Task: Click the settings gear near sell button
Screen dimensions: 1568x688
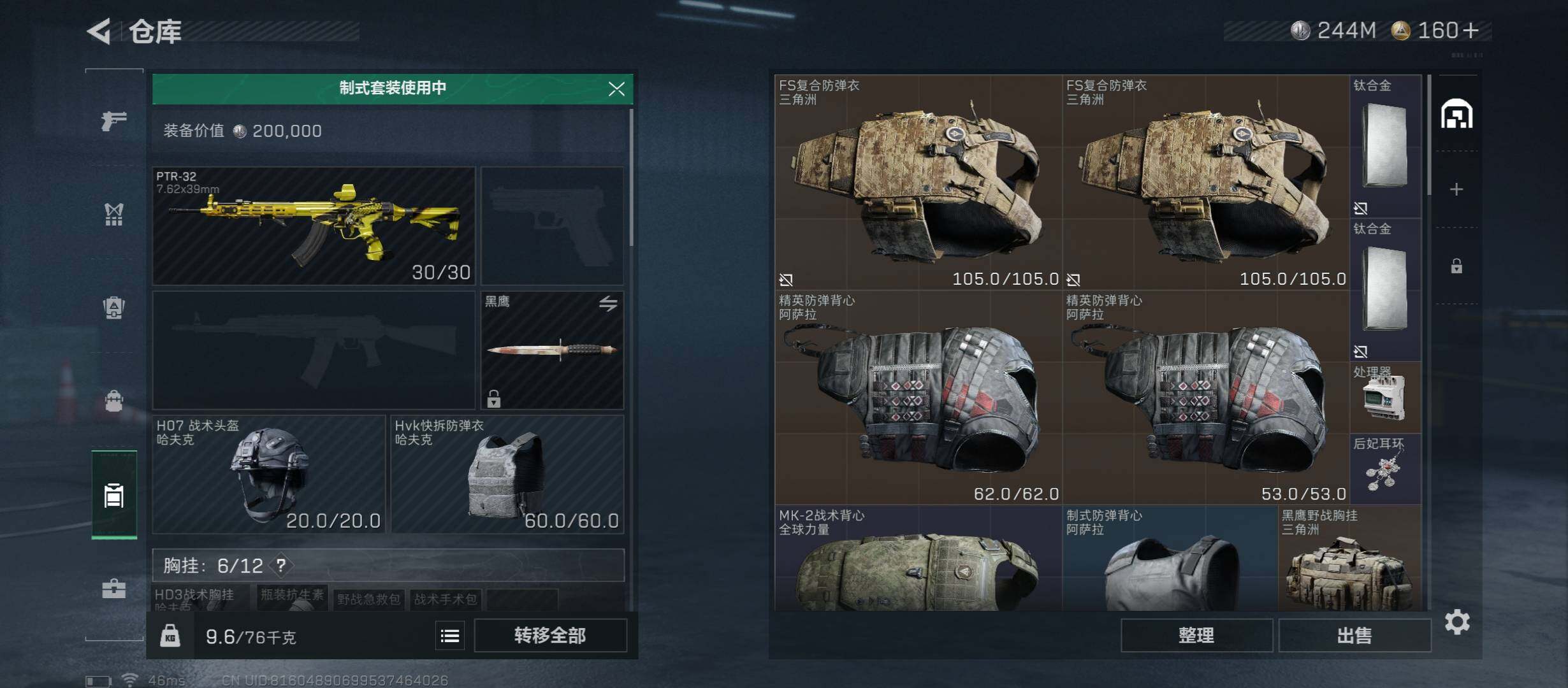Action: [1457, 622]
